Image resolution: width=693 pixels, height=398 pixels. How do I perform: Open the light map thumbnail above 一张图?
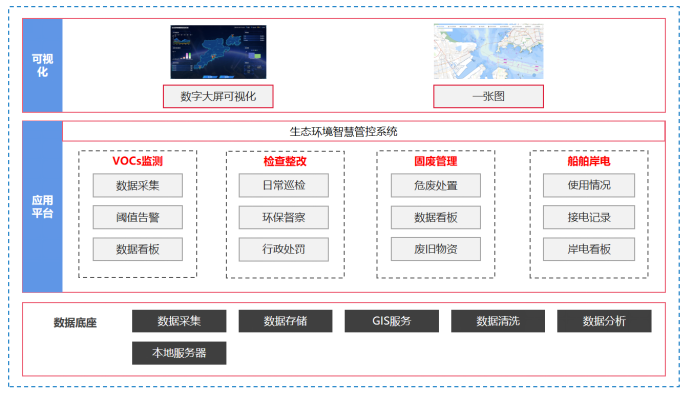pyautogui.click(x=488, y=51)
